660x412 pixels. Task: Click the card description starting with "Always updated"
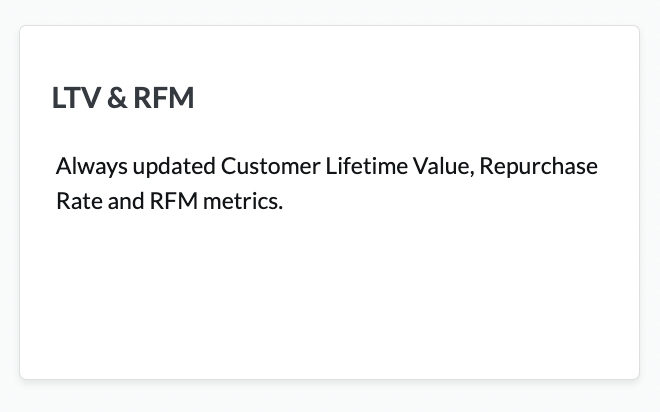tap(326, 183)
